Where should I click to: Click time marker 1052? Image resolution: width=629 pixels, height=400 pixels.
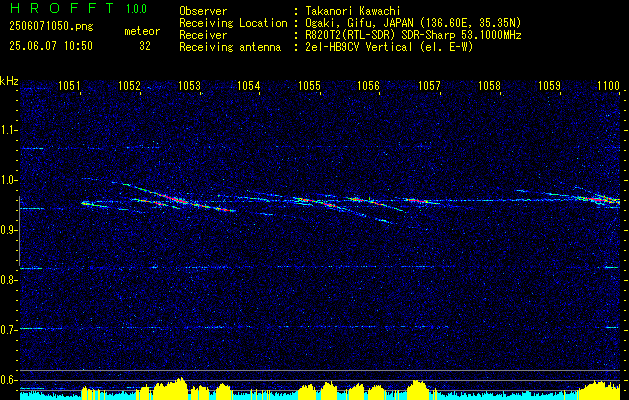[130, 85]
